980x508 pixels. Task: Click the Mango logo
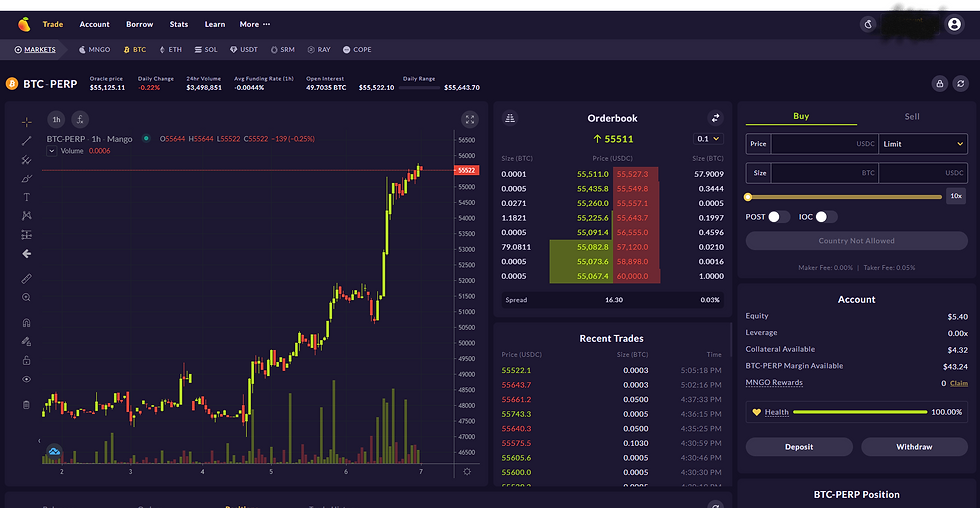24,24
